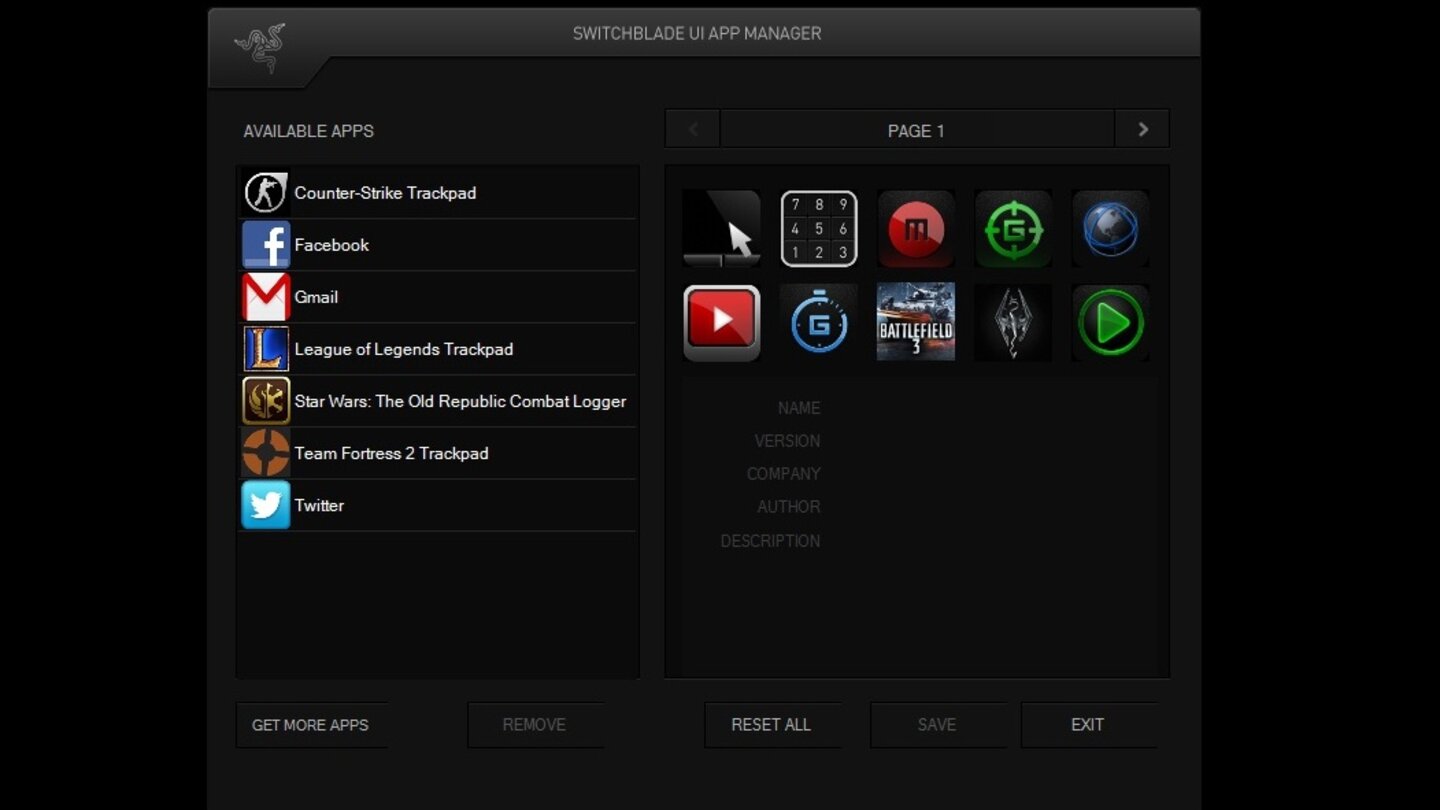This screenshot has width=1440, height=810.
Task: Click the Facebook logo icon
Action: (266, 245)
